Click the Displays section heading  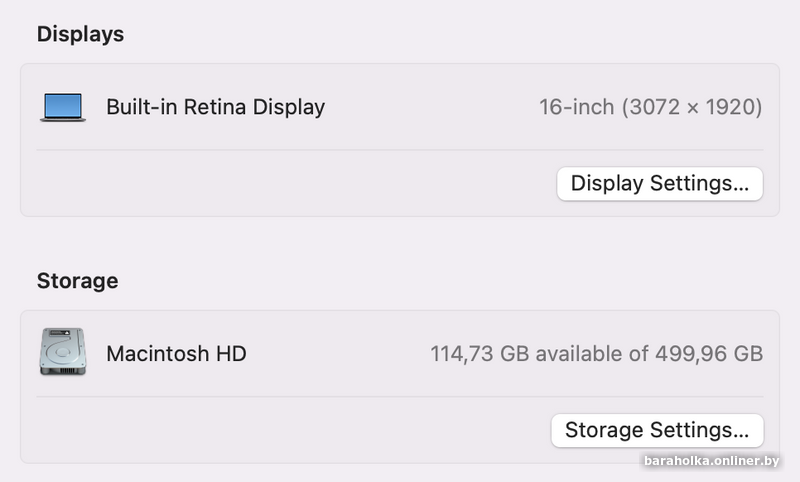(81, 35)
